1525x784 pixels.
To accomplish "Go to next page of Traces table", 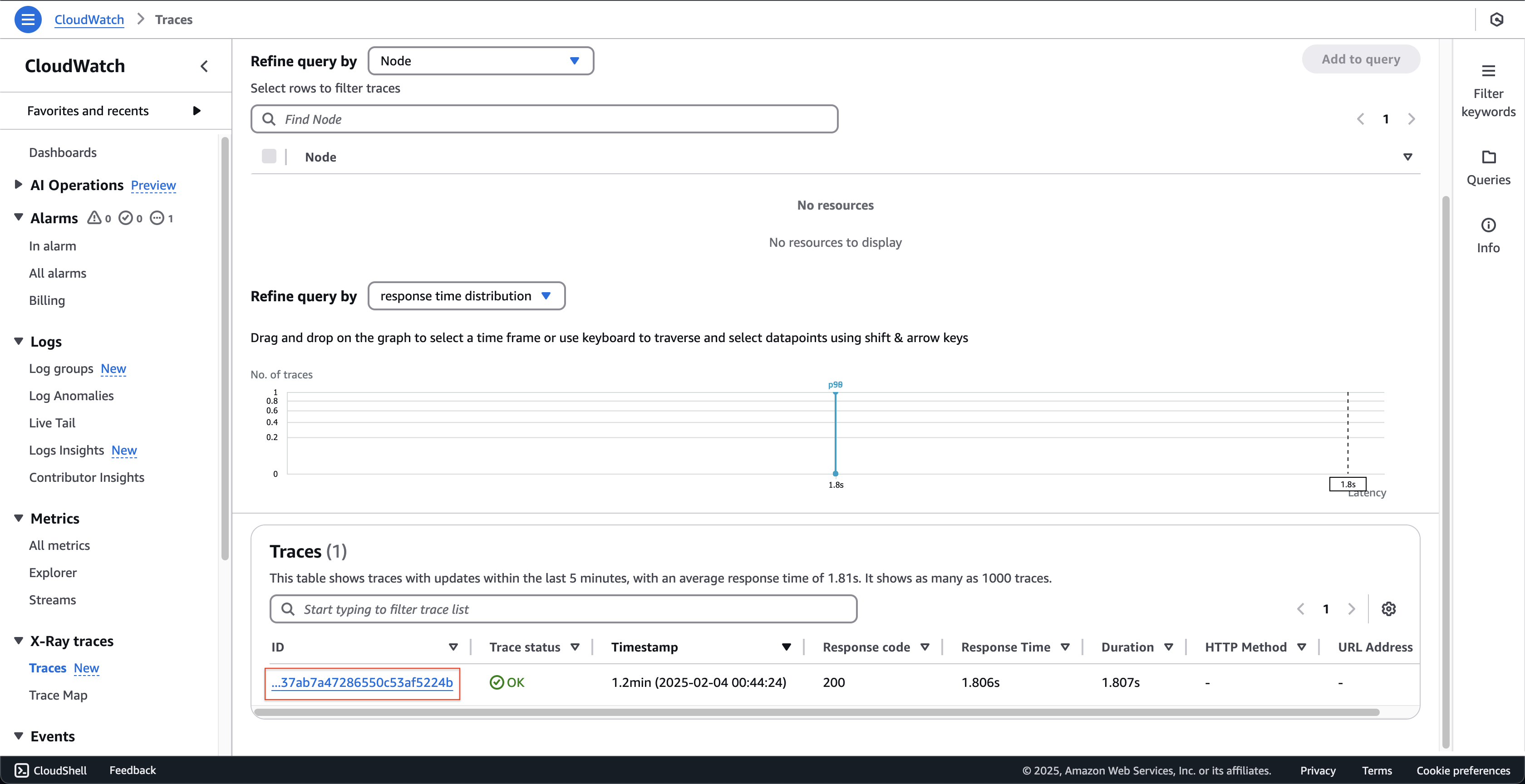I will [1352, 609].
